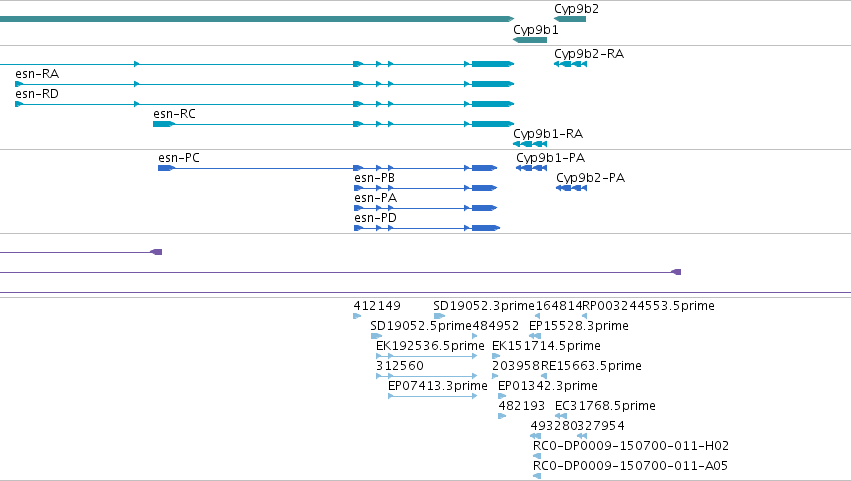851x481 pixels.
Task: Select the RP003244553.5prime feature label
Action: 649,306
